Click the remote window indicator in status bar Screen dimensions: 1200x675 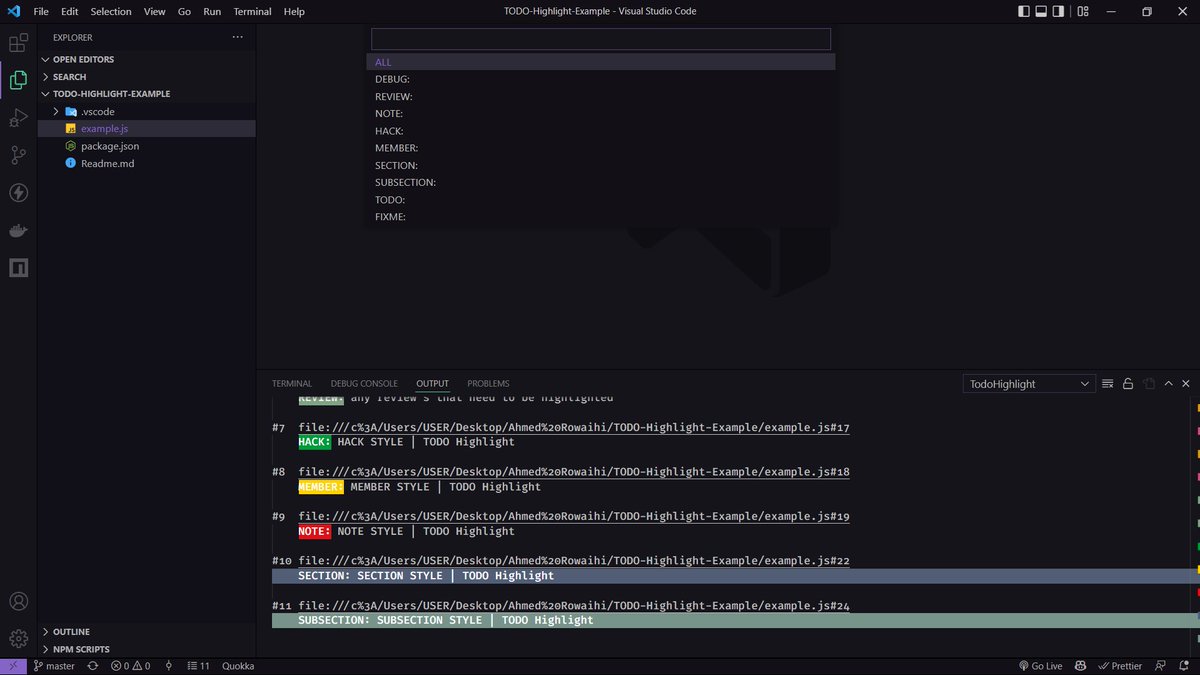(x=12, y=666)
